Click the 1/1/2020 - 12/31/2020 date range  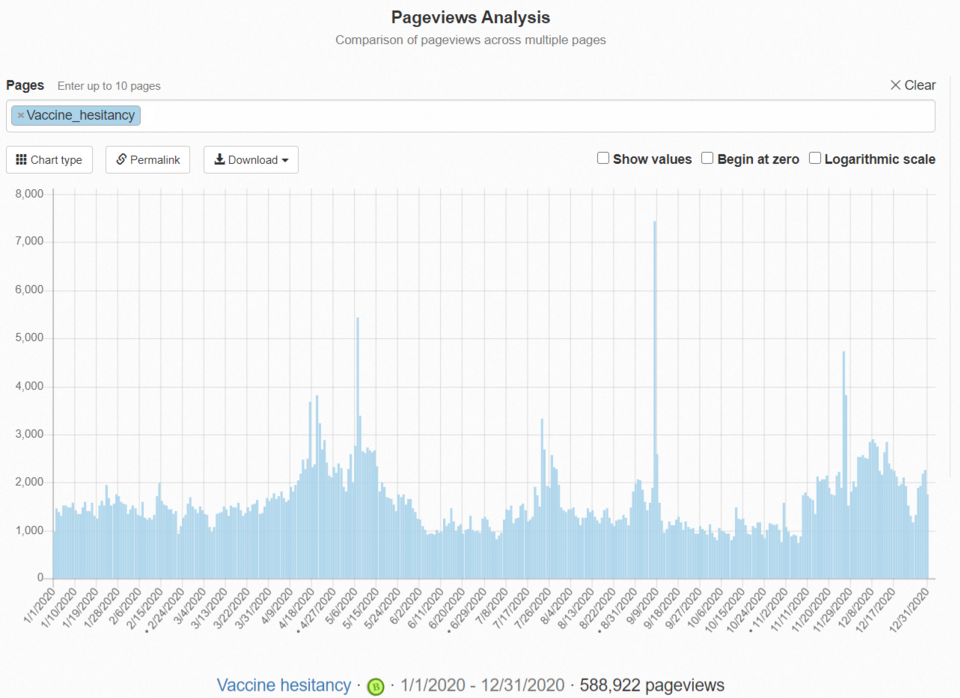[x=484, y=685]
